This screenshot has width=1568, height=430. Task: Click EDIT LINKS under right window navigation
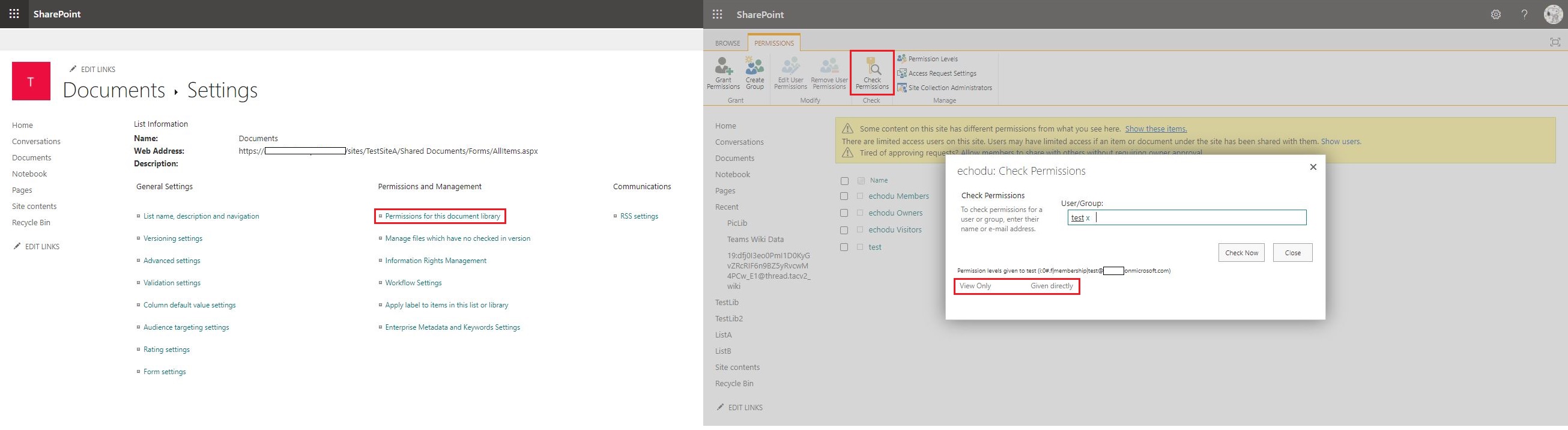(x=740, y=407)
